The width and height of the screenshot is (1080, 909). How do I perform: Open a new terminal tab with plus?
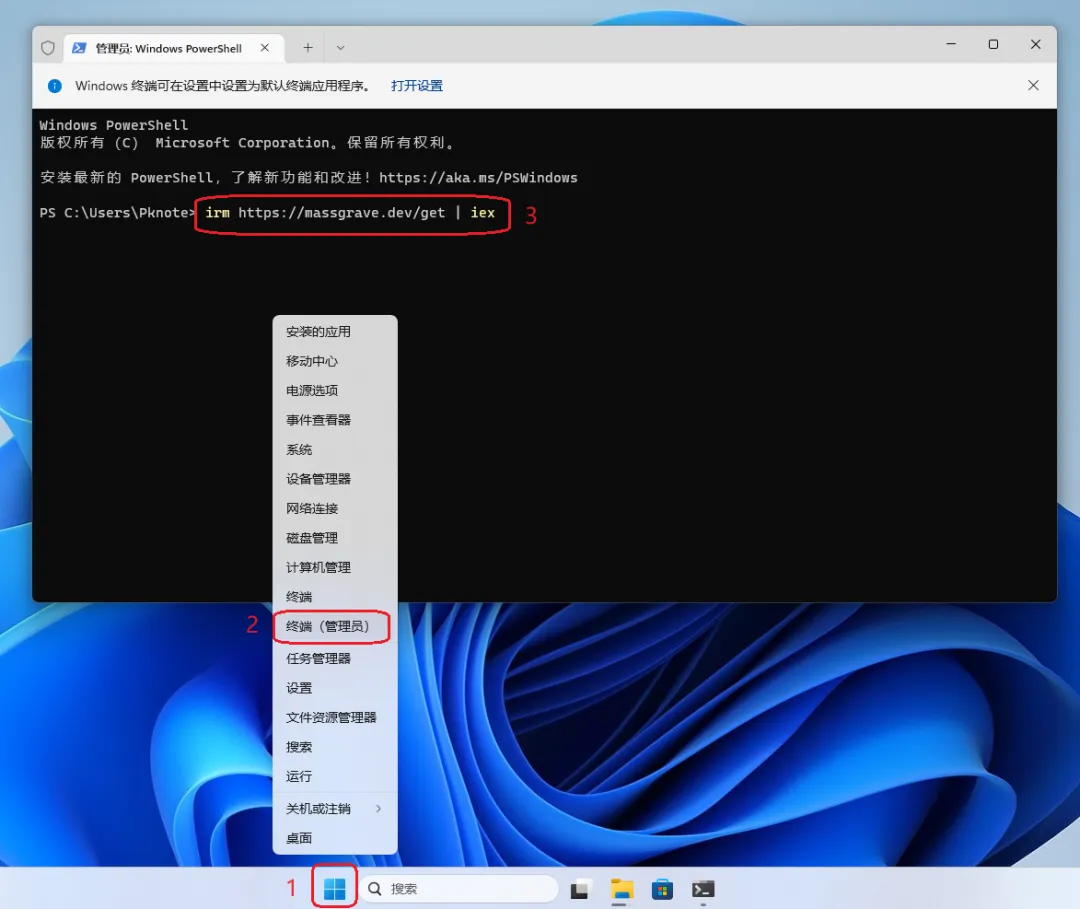pos(308,48)
